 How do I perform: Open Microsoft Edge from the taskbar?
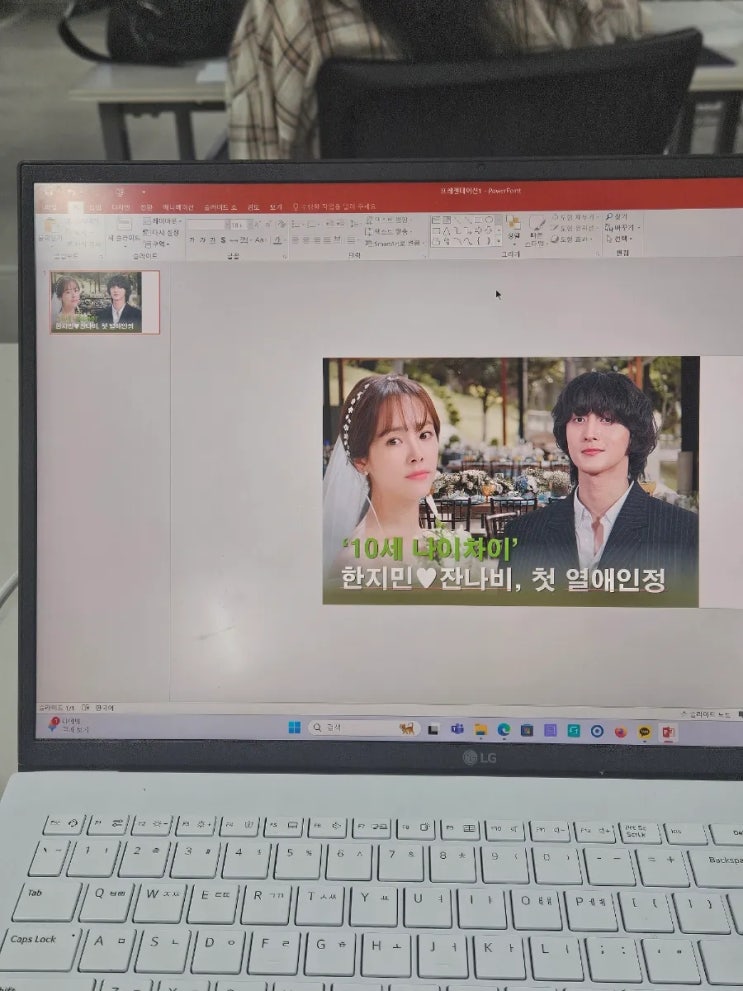[x=504, y=730]
